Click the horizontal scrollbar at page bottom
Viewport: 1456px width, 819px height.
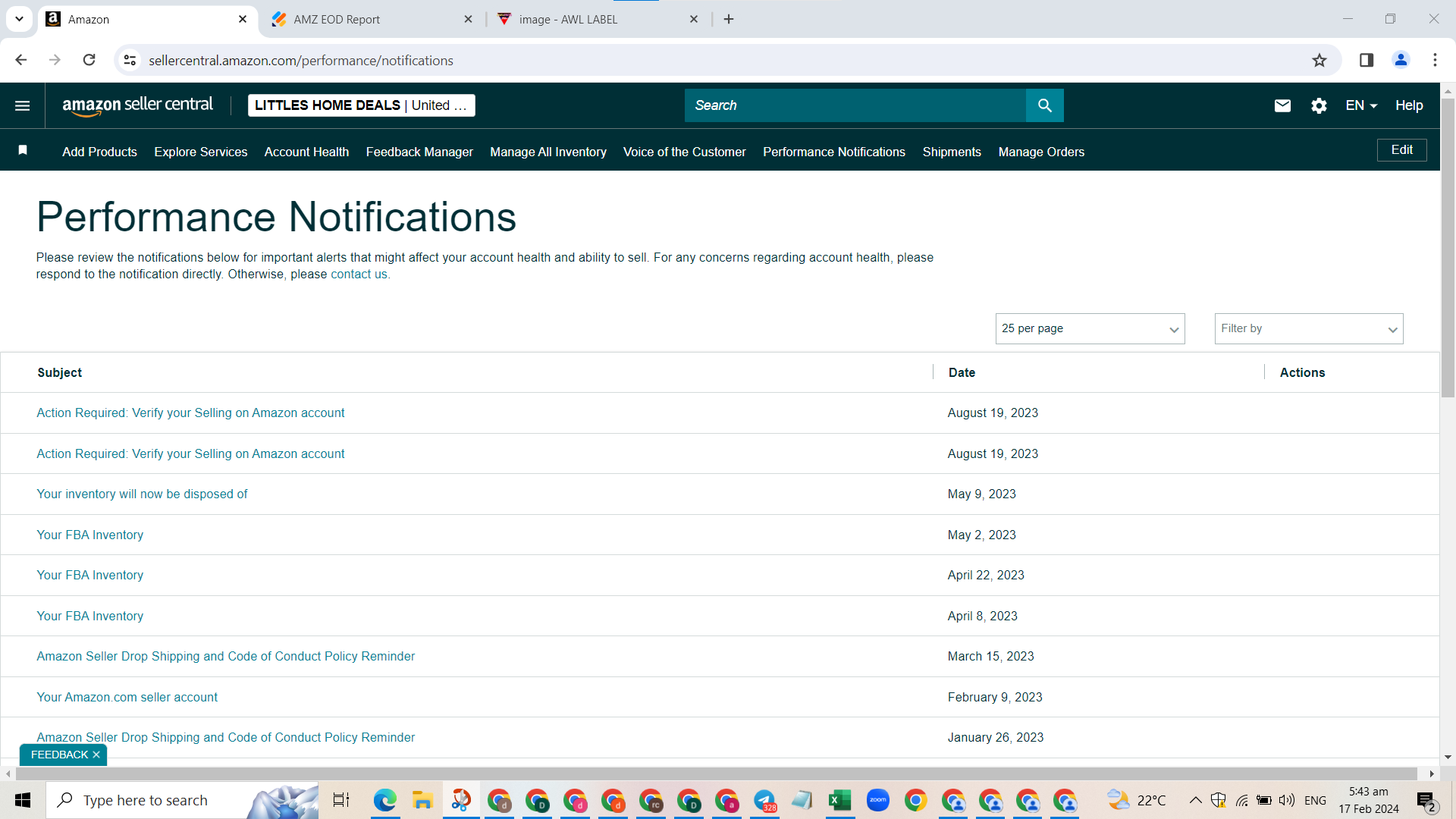[717, 773]
